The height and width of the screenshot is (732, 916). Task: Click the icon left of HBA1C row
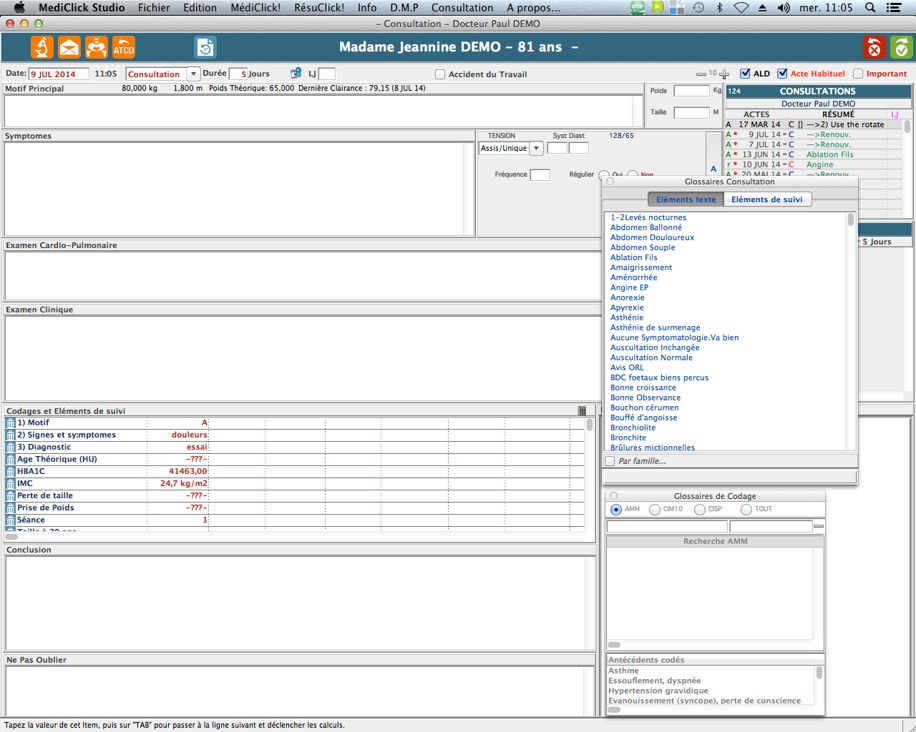(x=10, y=471)
